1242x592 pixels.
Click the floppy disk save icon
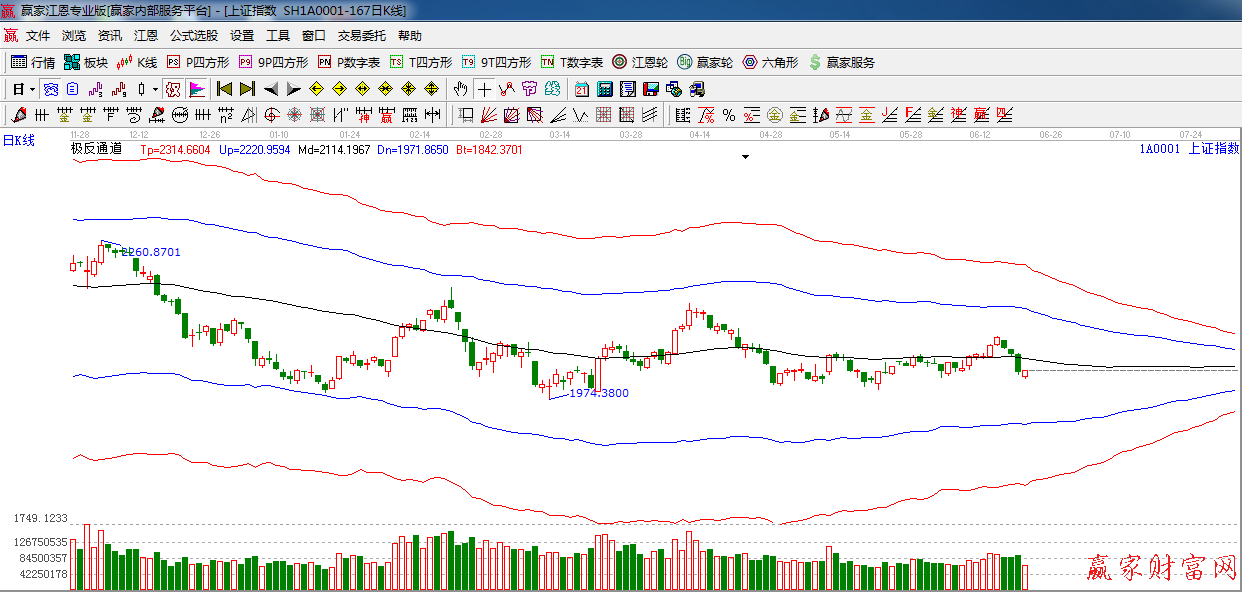[651, 89]
